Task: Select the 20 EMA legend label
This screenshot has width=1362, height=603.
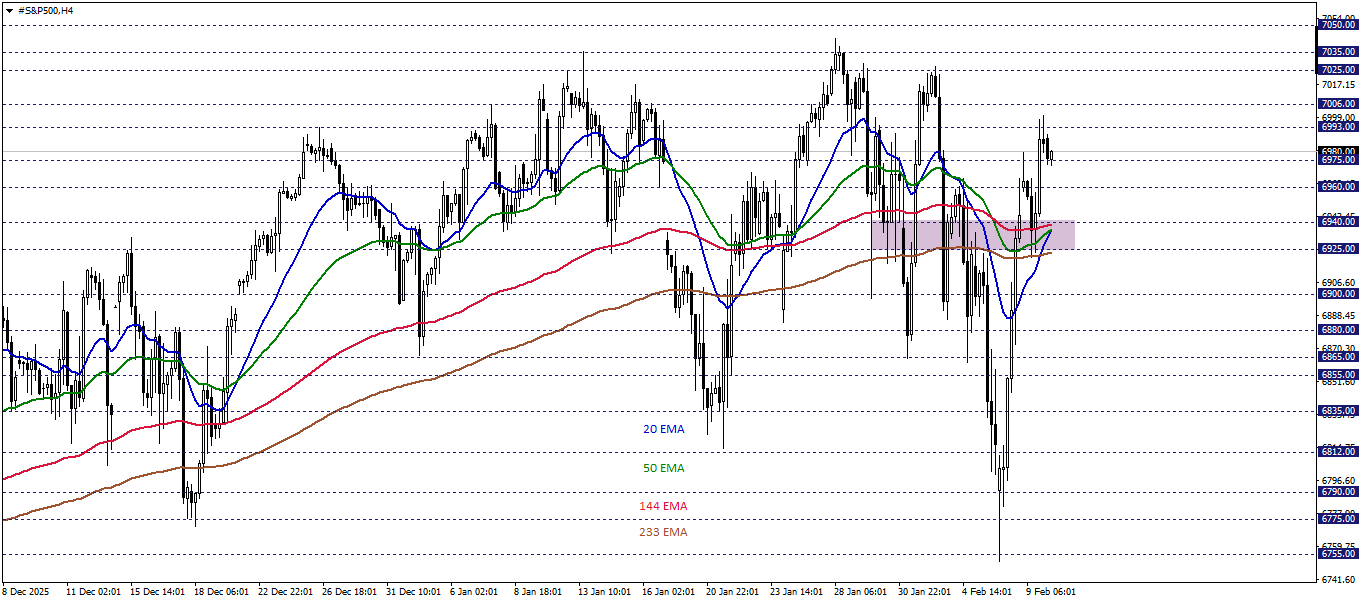Action: [x=664, y=429]
